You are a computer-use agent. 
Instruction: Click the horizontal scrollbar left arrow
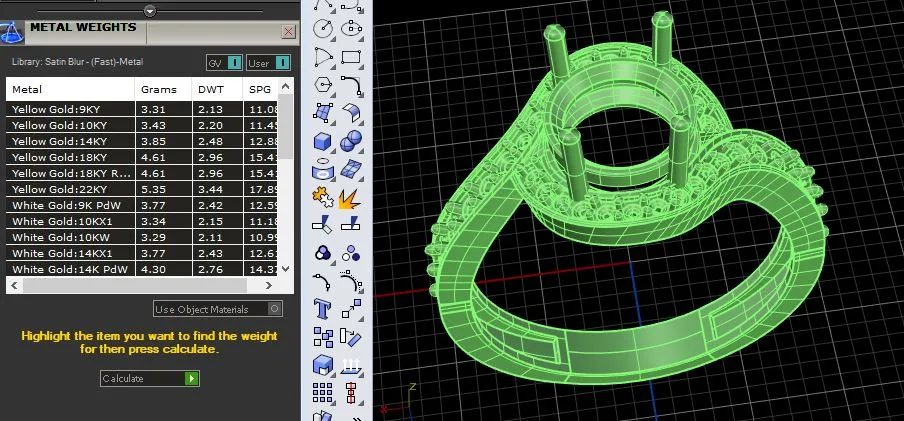[15, 285]
